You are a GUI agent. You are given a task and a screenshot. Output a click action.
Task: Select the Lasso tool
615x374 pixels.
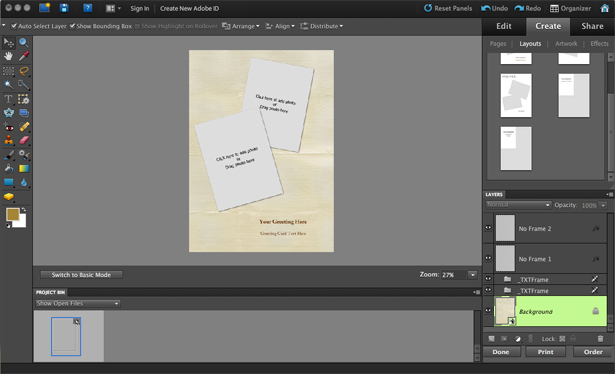click(x=24, y=71)
